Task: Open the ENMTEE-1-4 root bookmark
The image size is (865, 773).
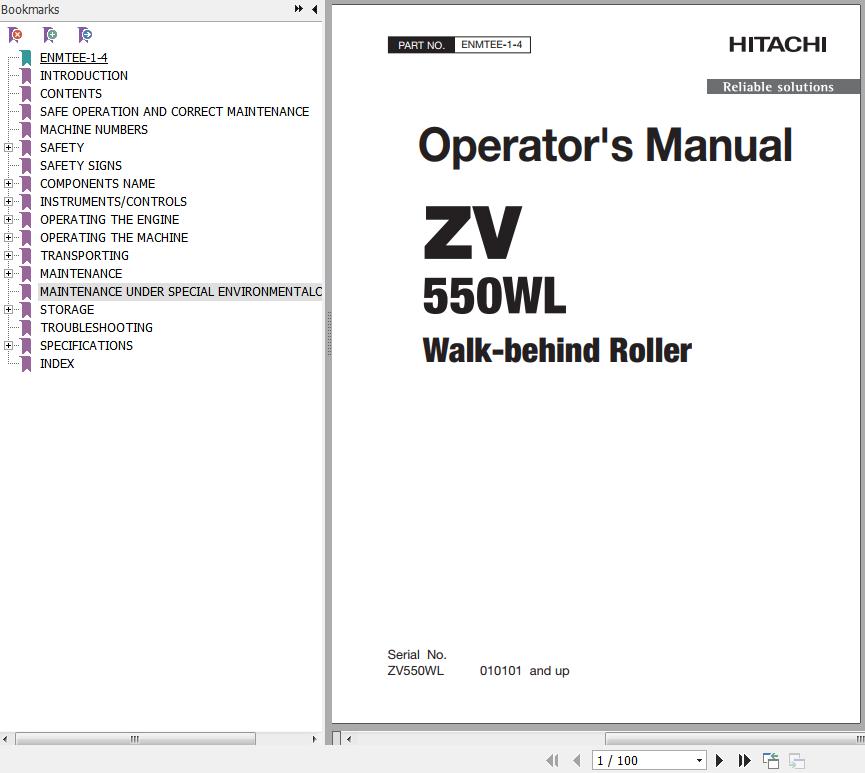Action: (x=73, y=58)
